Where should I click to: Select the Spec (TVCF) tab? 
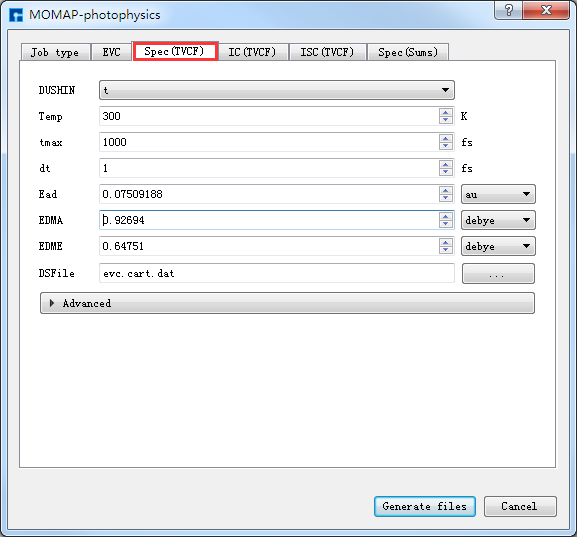pos(175,51)
